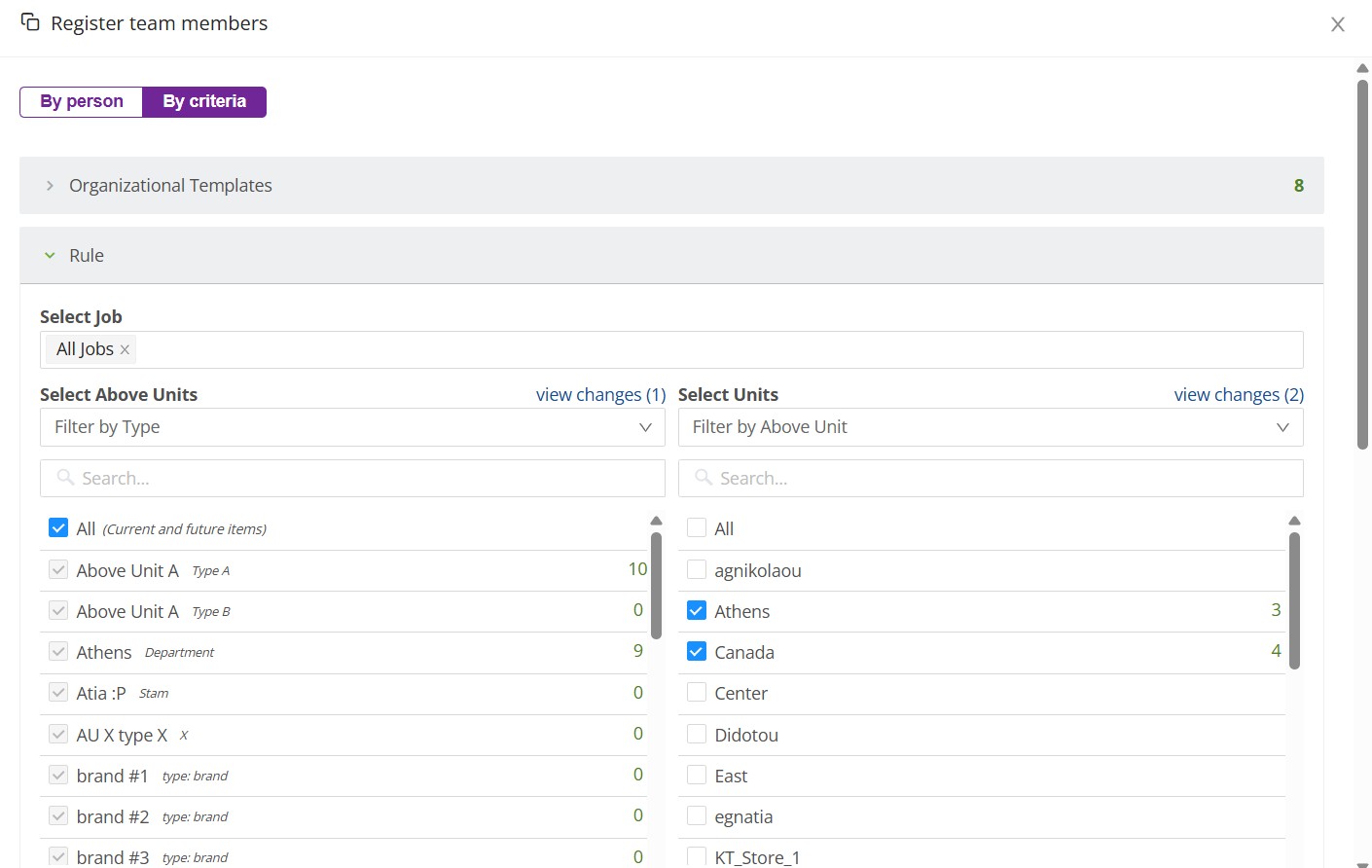Click the count 10 for Above Unit A Type A

coord(637,569)
